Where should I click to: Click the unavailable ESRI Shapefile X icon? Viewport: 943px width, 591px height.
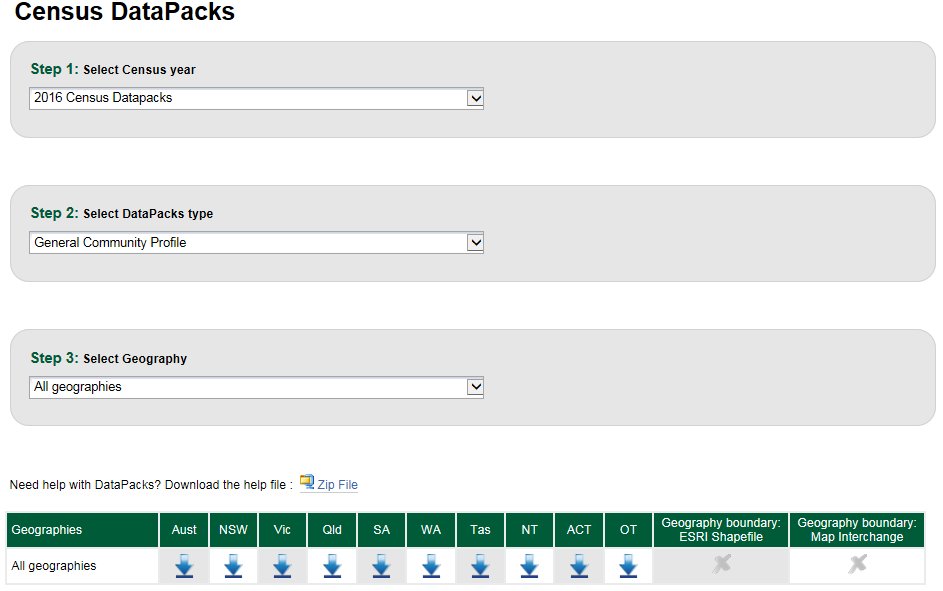(x=721, y=566)
